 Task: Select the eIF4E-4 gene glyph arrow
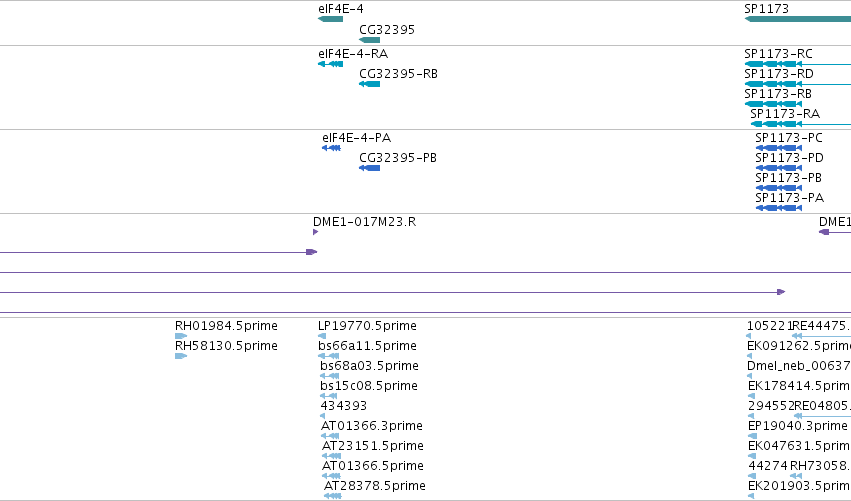331,19
